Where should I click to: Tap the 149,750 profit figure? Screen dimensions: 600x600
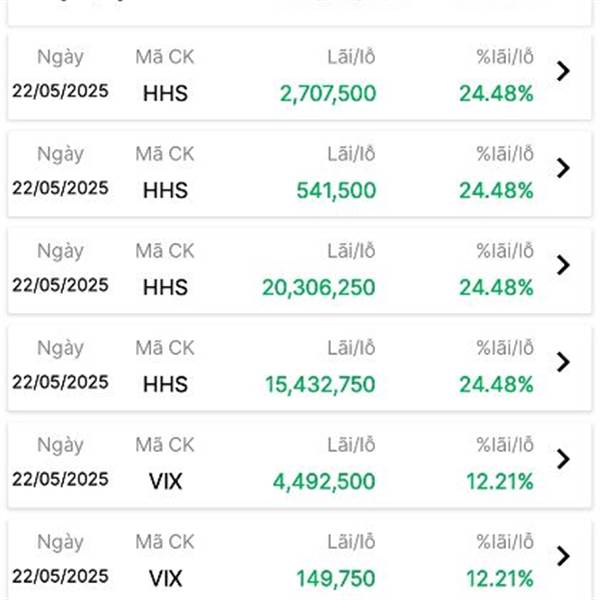pos(336,578)
